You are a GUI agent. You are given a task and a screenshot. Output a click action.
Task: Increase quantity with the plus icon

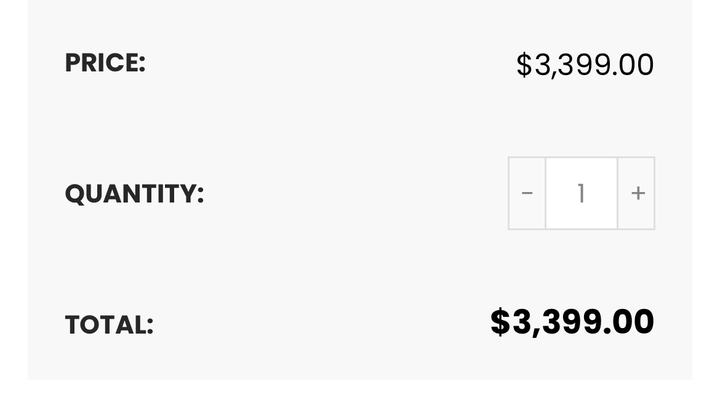(x=637, y=193)
